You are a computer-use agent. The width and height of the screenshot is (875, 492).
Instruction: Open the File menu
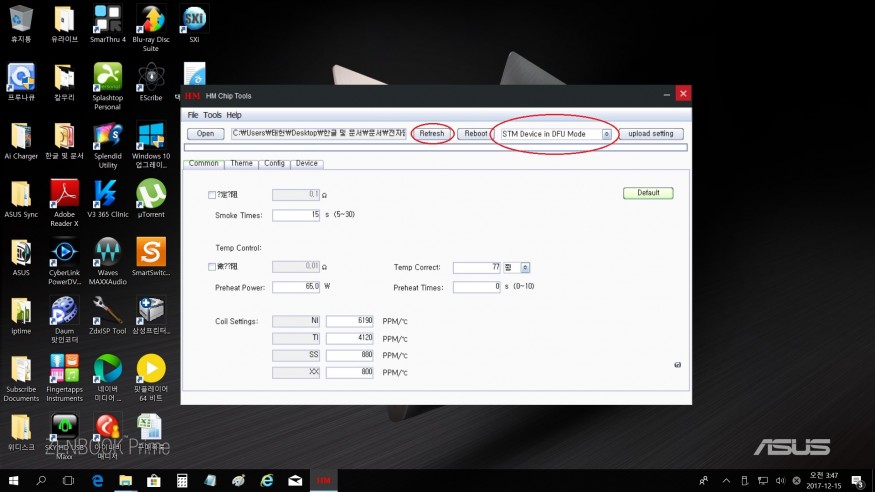[193, 115]
